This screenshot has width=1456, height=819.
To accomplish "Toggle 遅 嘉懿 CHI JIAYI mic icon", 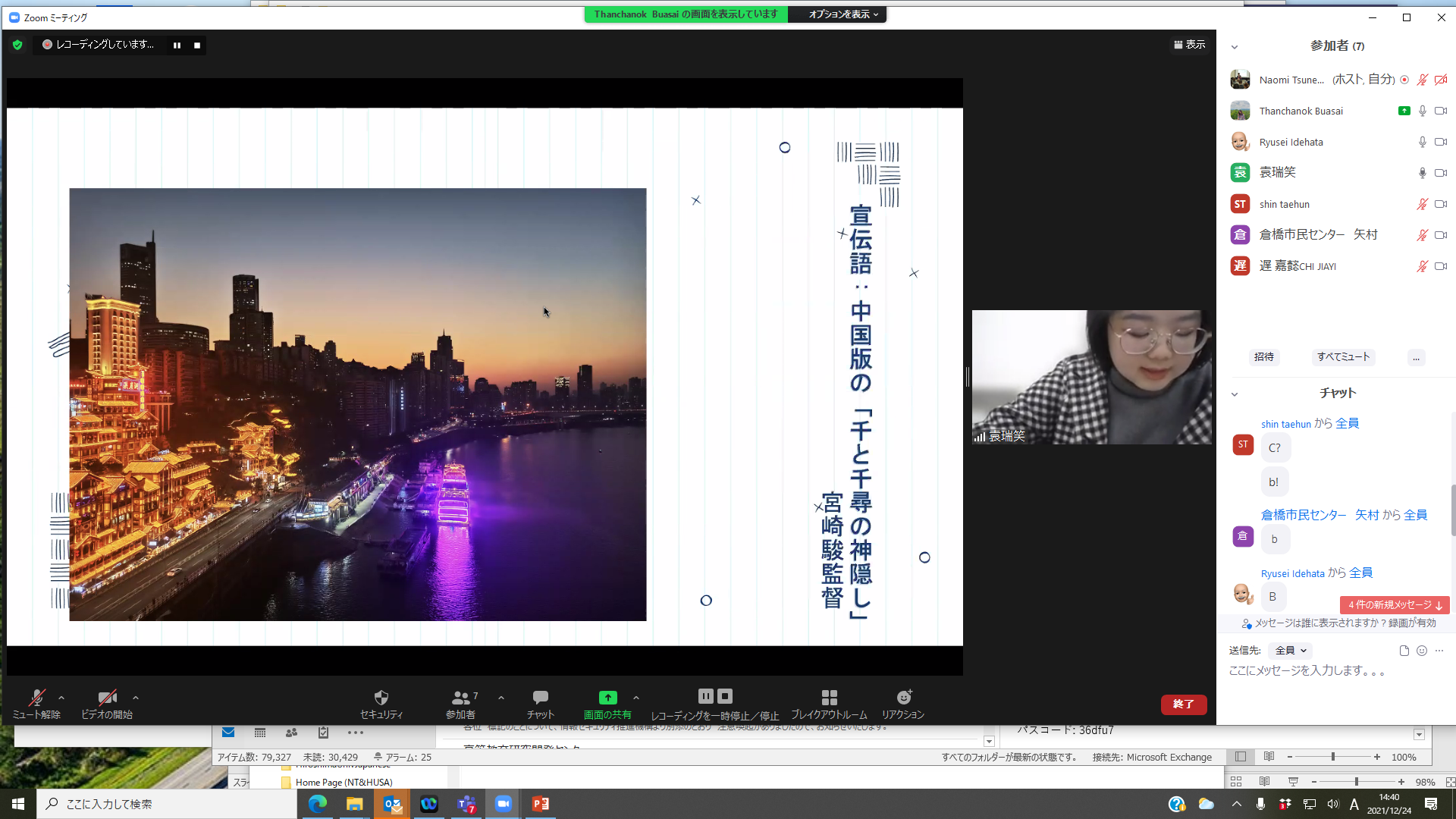I will click(x=1423, y=267).
